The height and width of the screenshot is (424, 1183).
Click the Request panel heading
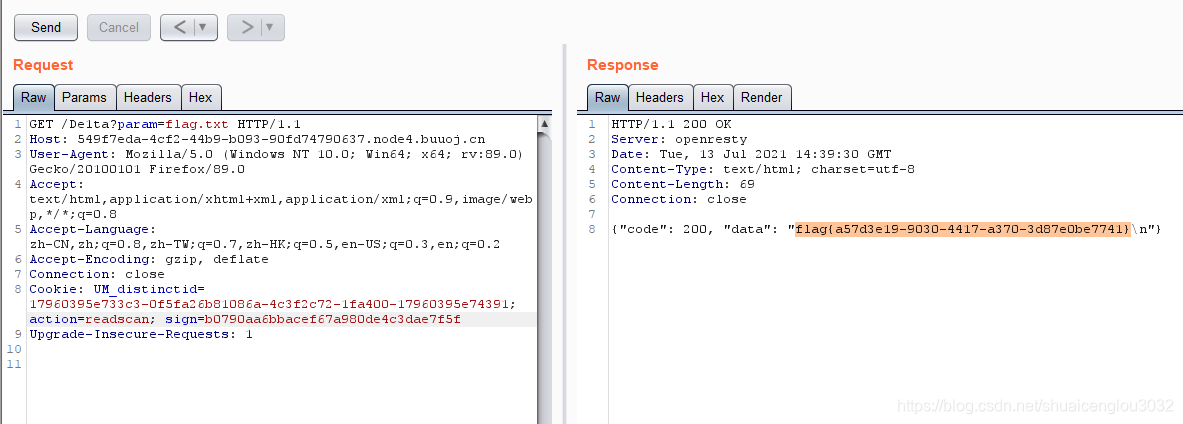pos(43,65)
